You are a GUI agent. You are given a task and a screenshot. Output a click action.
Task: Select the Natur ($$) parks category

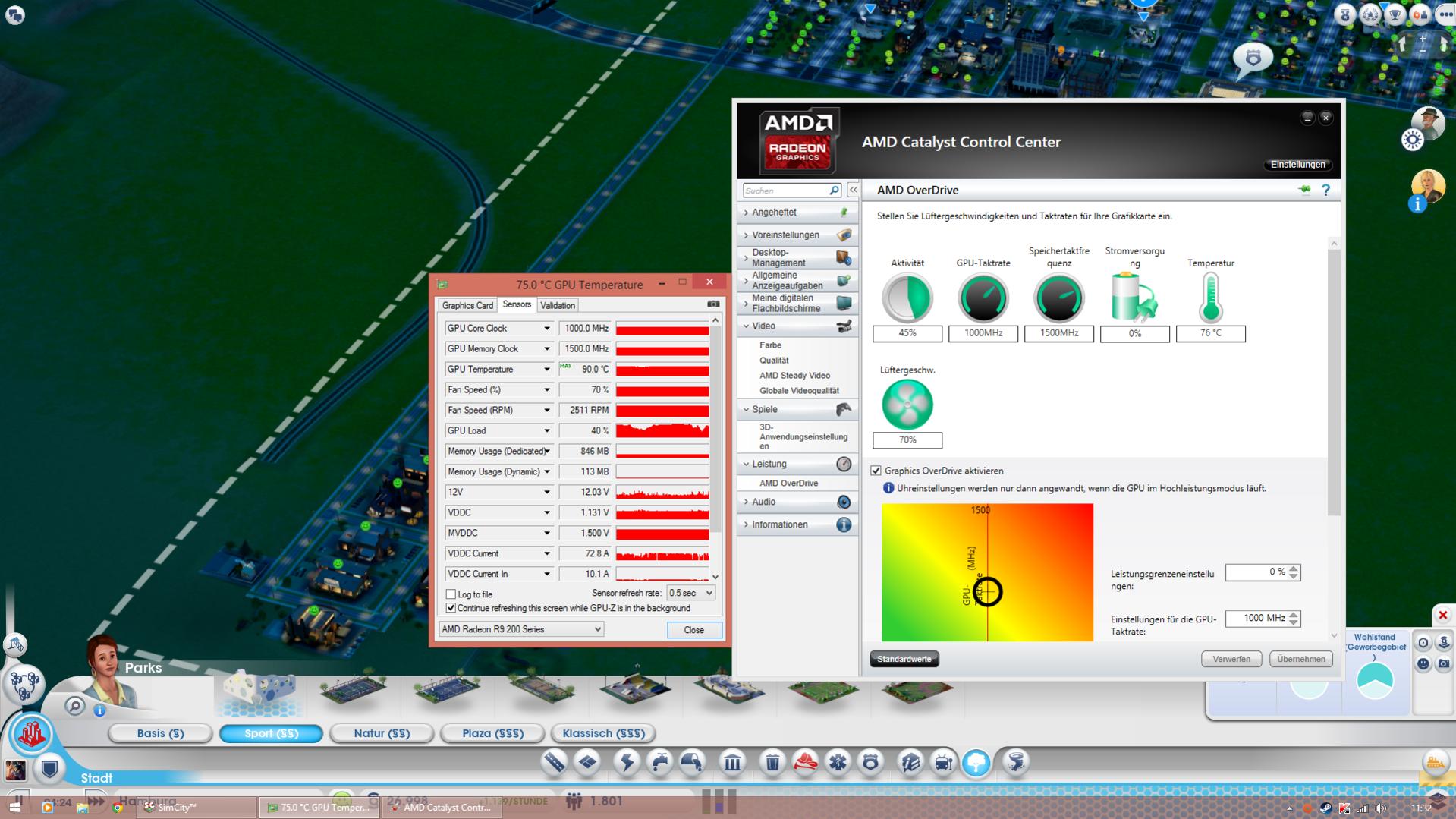coord(382,733)
